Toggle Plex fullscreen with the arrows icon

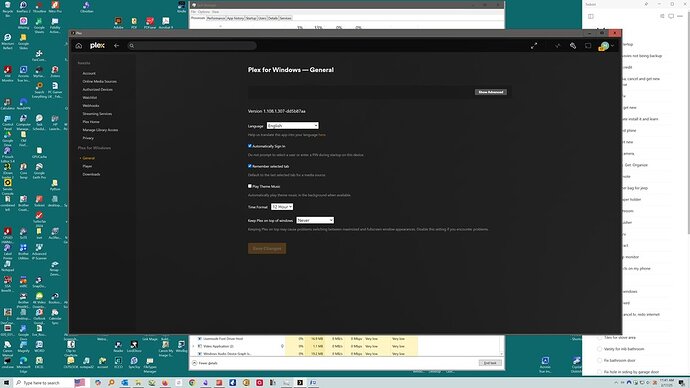coord(534,46)
